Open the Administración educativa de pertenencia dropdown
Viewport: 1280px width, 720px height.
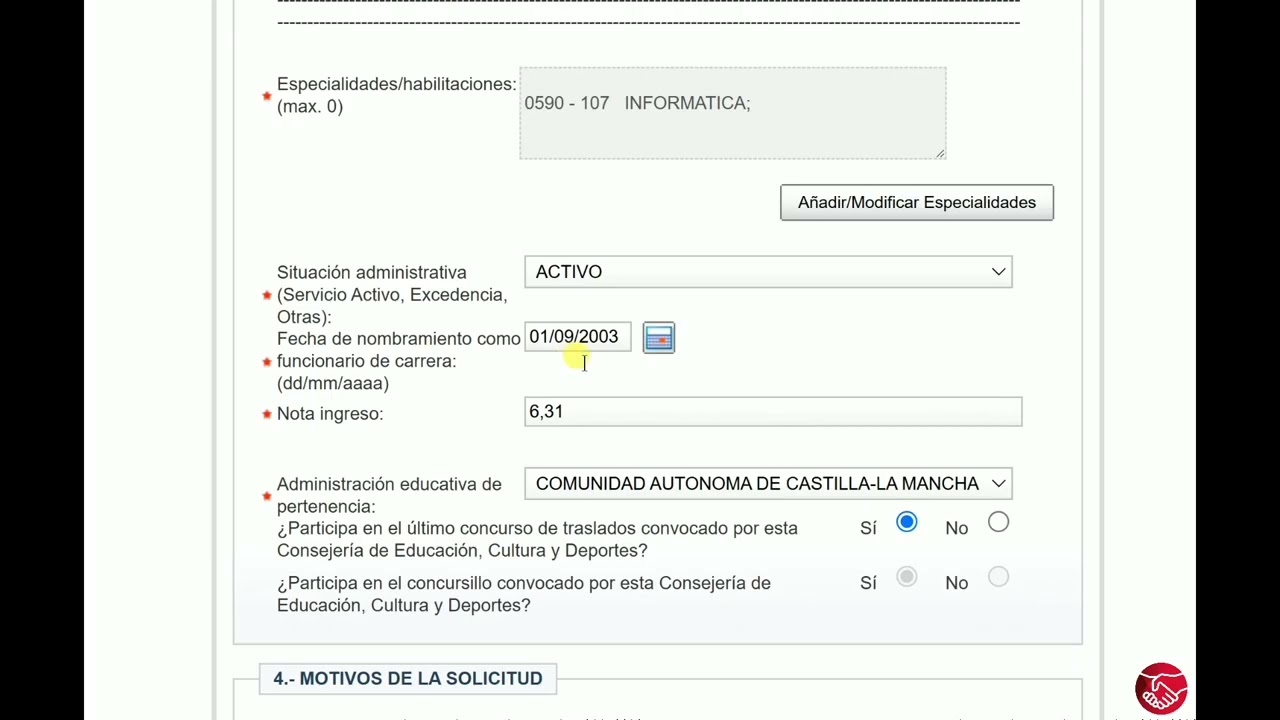tap(768, 484)
